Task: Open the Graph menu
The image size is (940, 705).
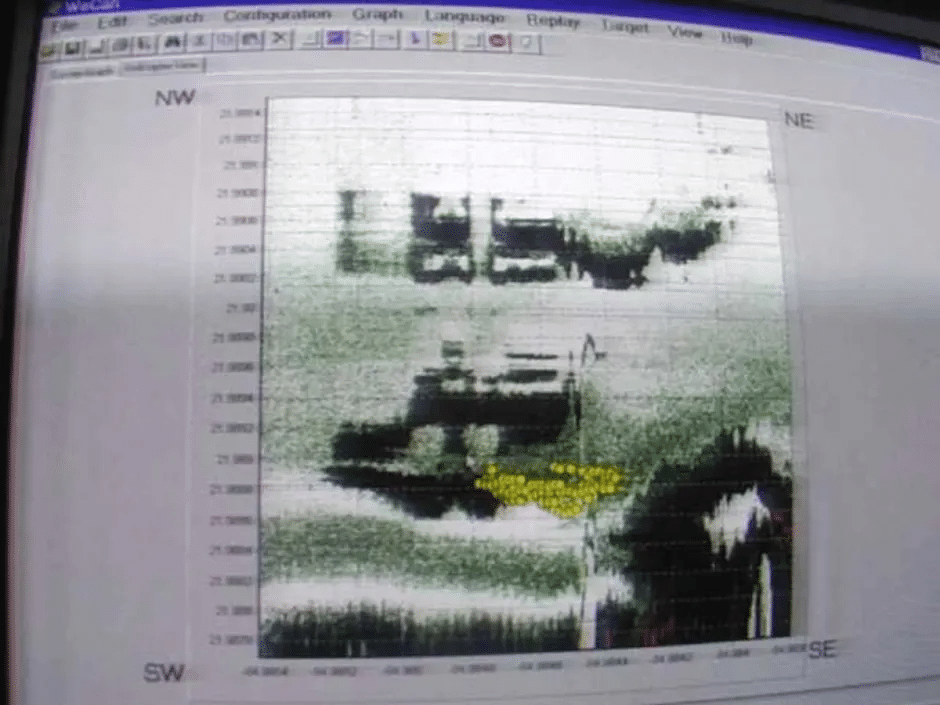Action: 378,15
